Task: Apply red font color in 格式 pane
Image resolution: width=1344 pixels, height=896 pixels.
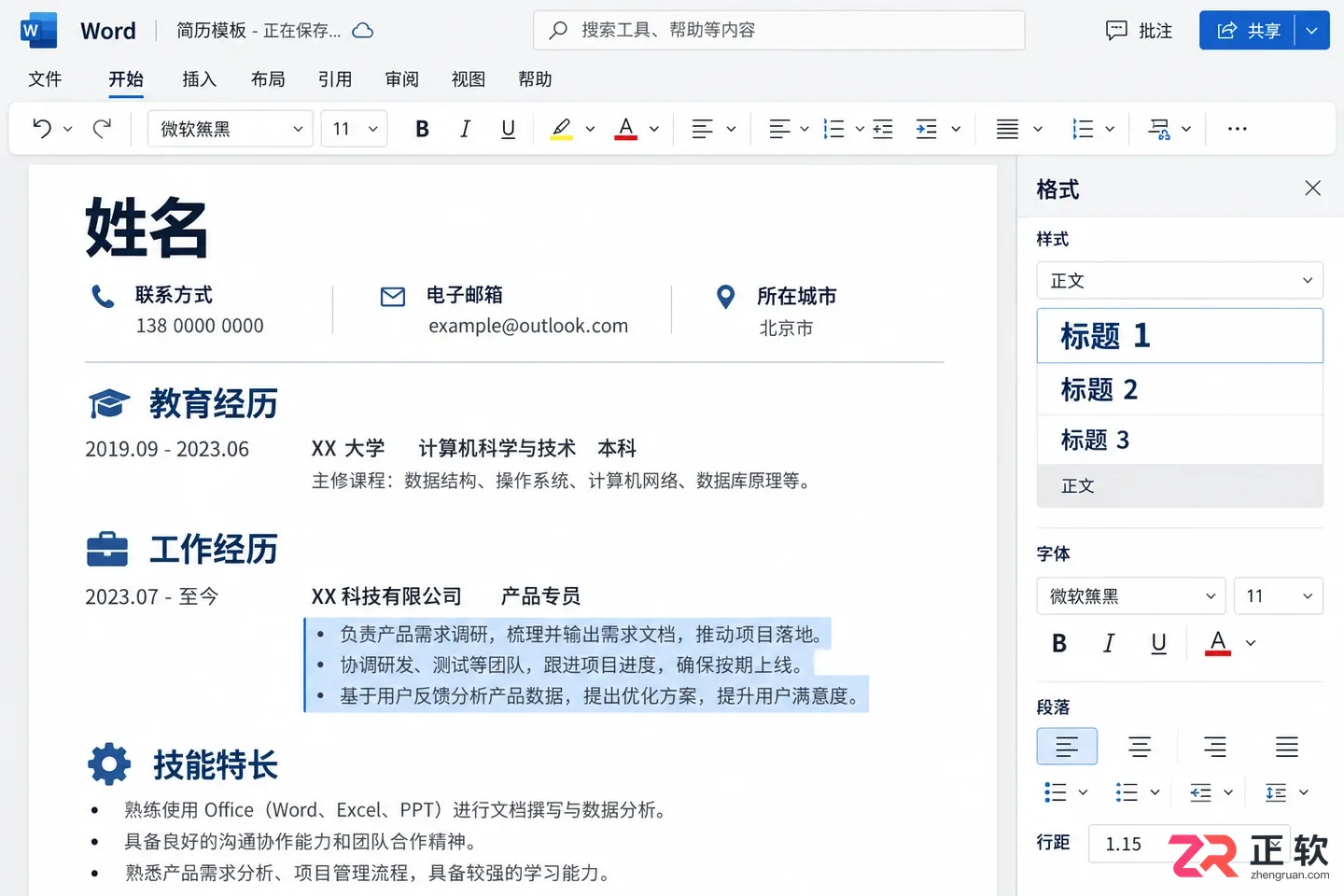Action: pyautogui.click(x=1218, y=643)
